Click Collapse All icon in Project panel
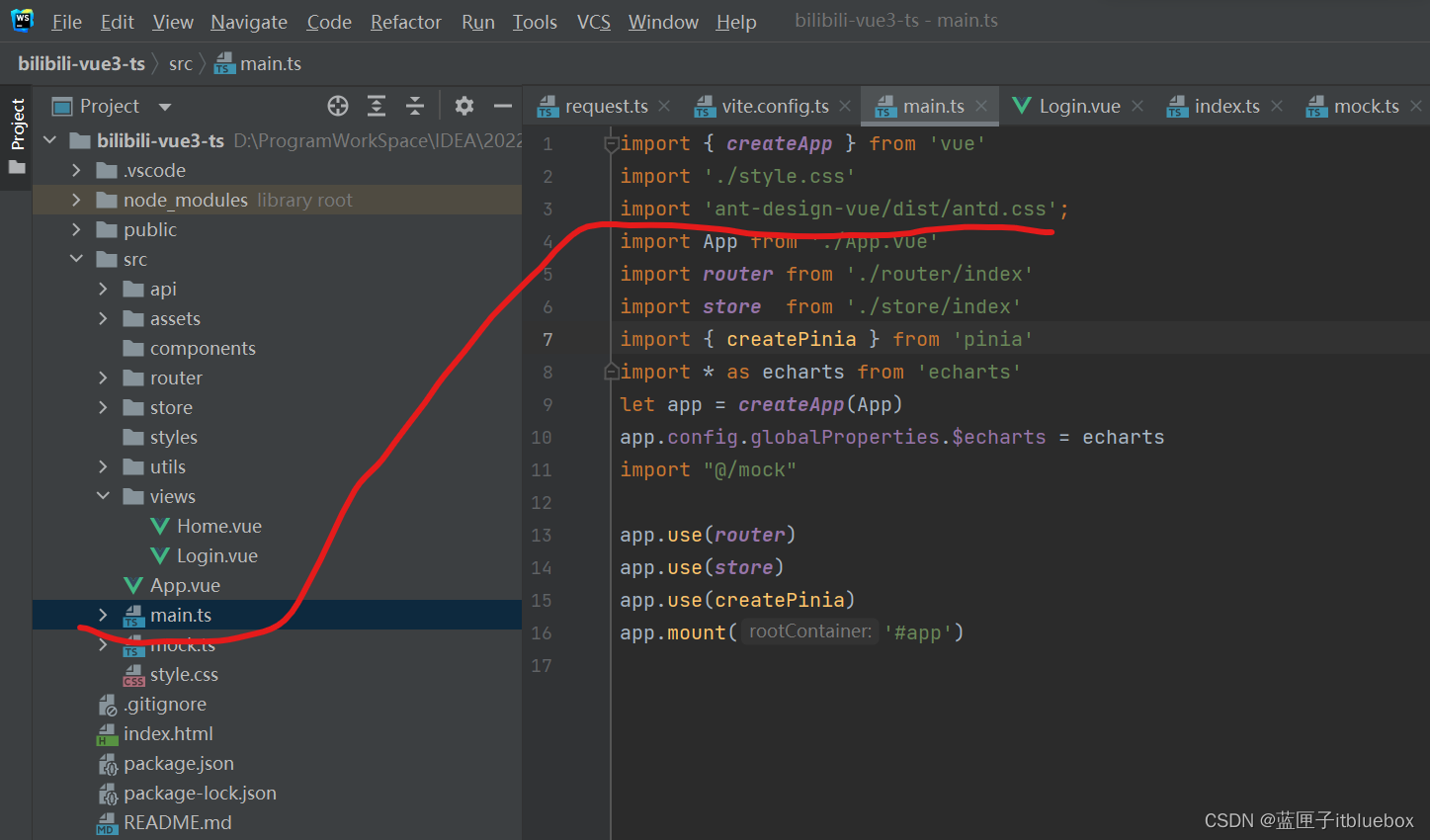The image size is (1430, 840). [415, 106]
